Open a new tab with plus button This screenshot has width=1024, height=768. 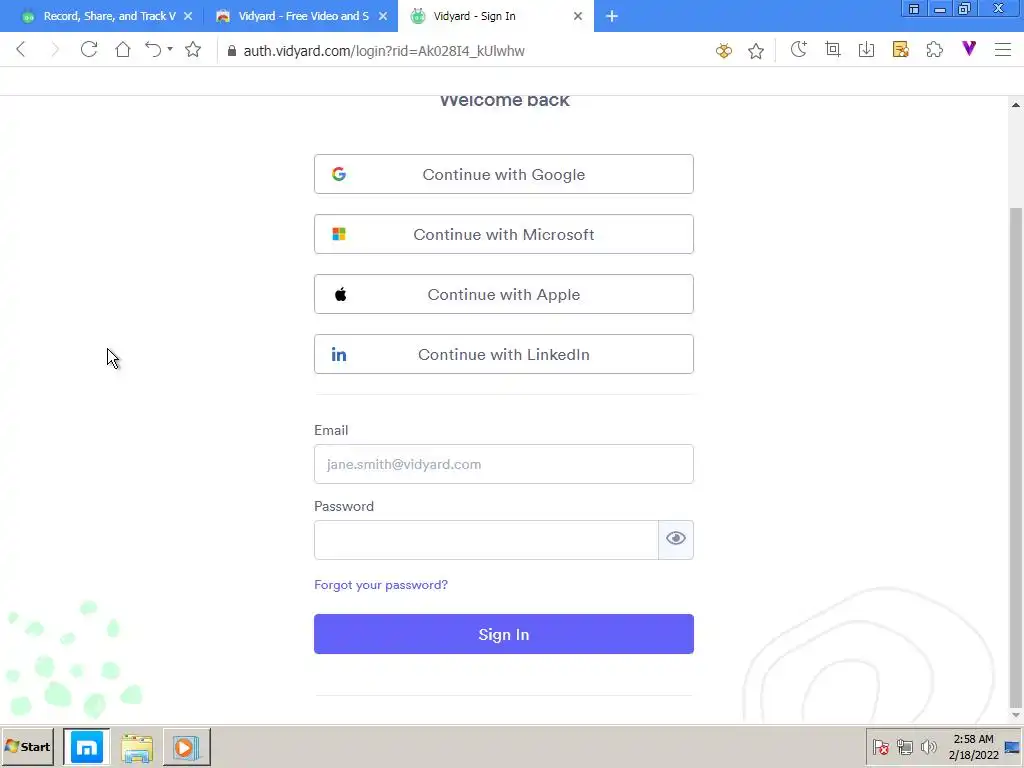tap(612, 16)
